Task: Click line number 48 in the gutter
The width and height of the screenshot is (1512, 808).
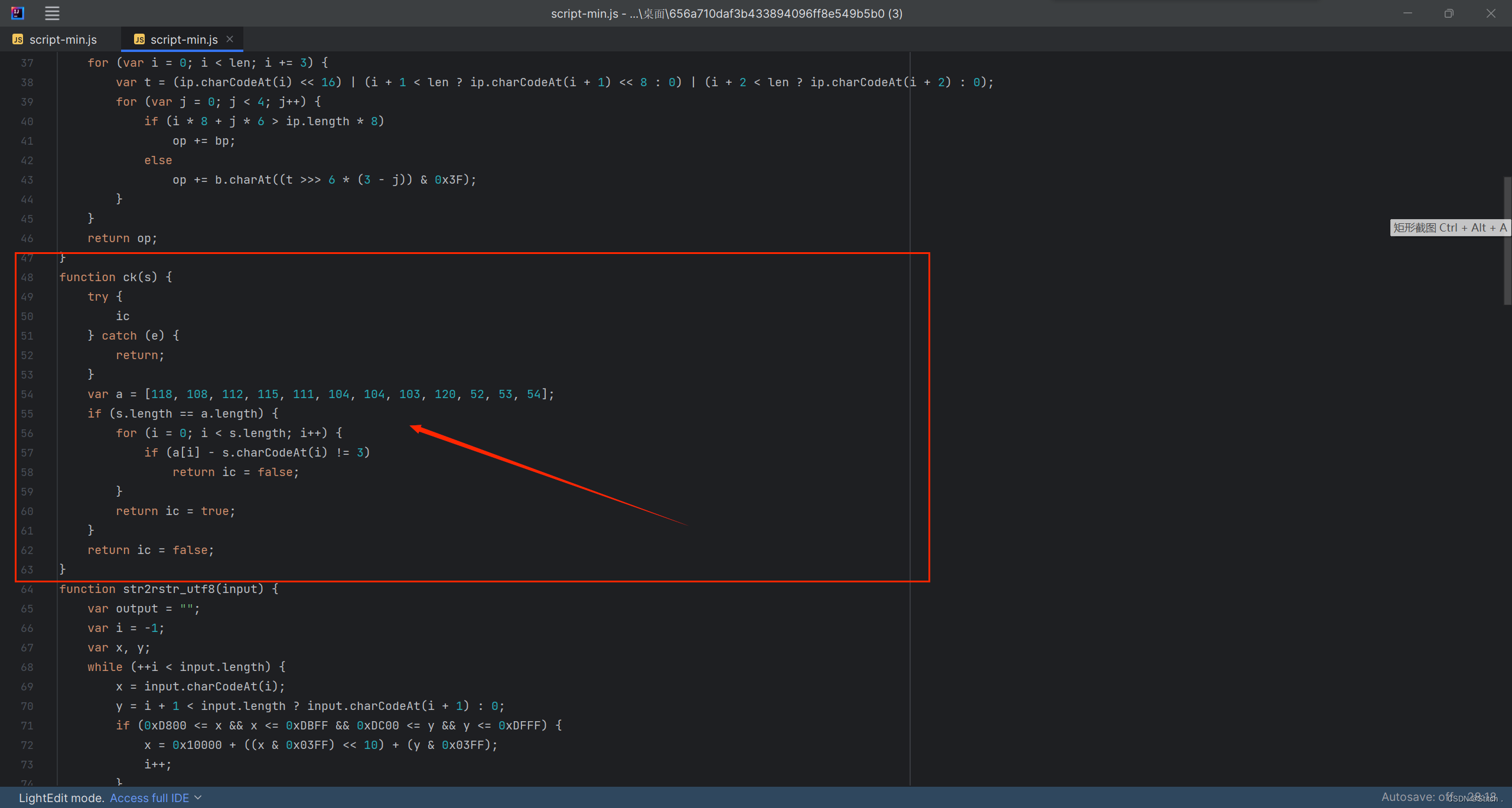Action: 27,277
